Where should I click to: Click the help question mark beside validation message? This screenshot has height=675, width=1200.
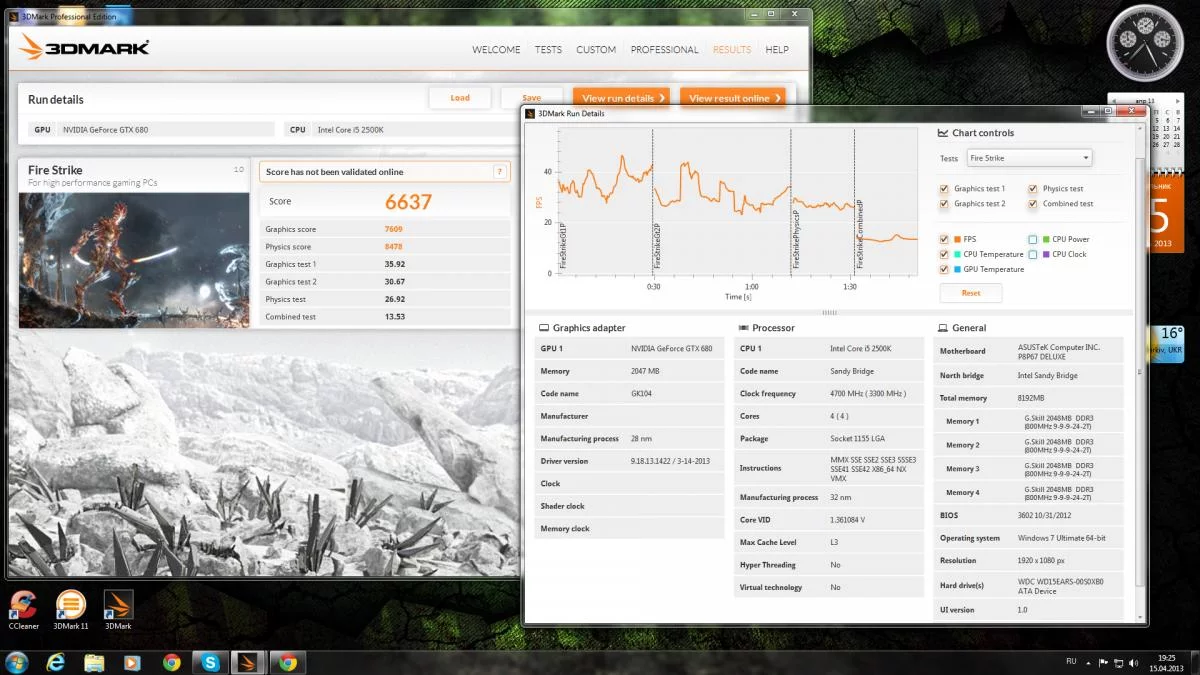tap(500, 172)
